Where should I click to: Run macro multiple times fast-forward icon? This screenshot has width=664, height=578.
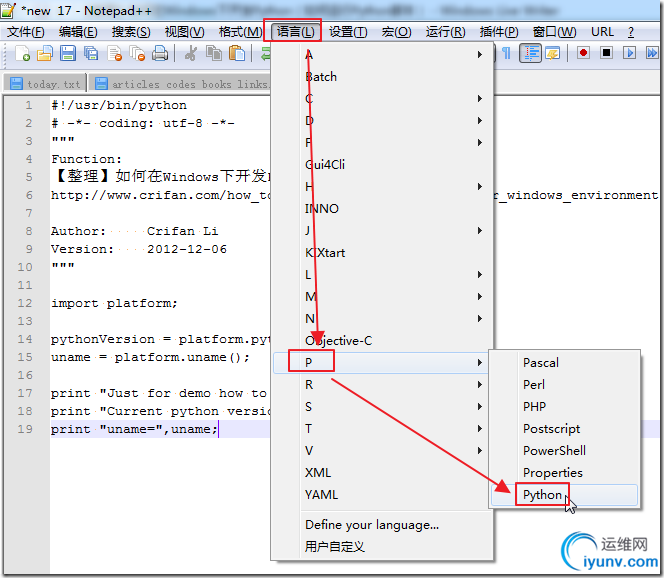[x=652, y=53]
